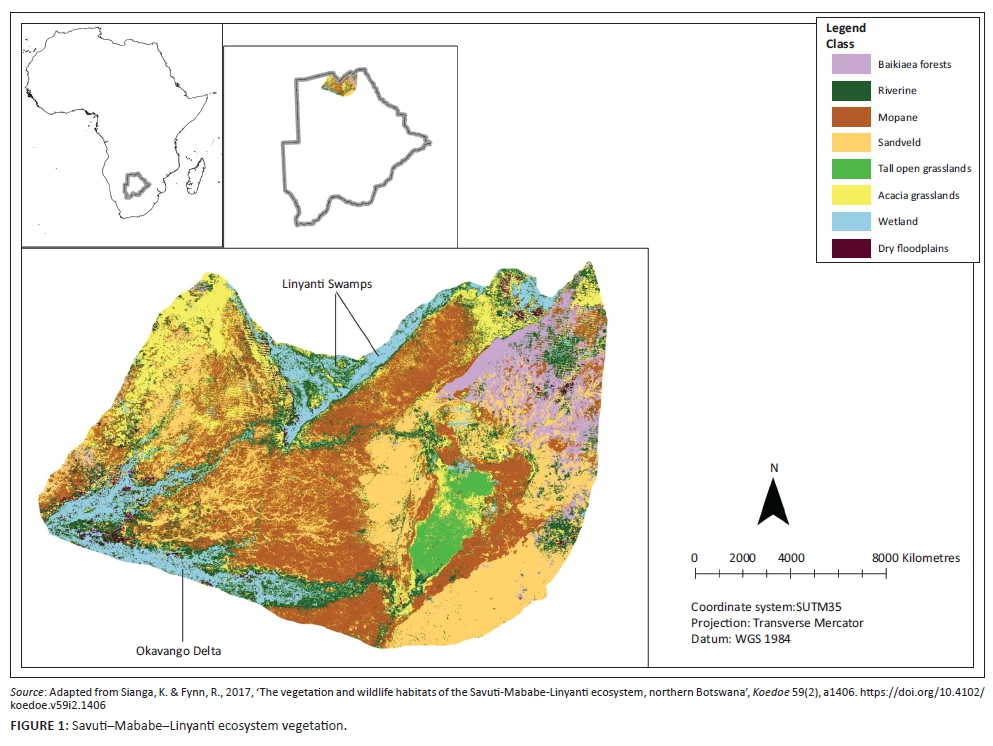This screenshot has height=746, width=993.
Task: Click the Legend heading text
Action: tap(845, 28)
